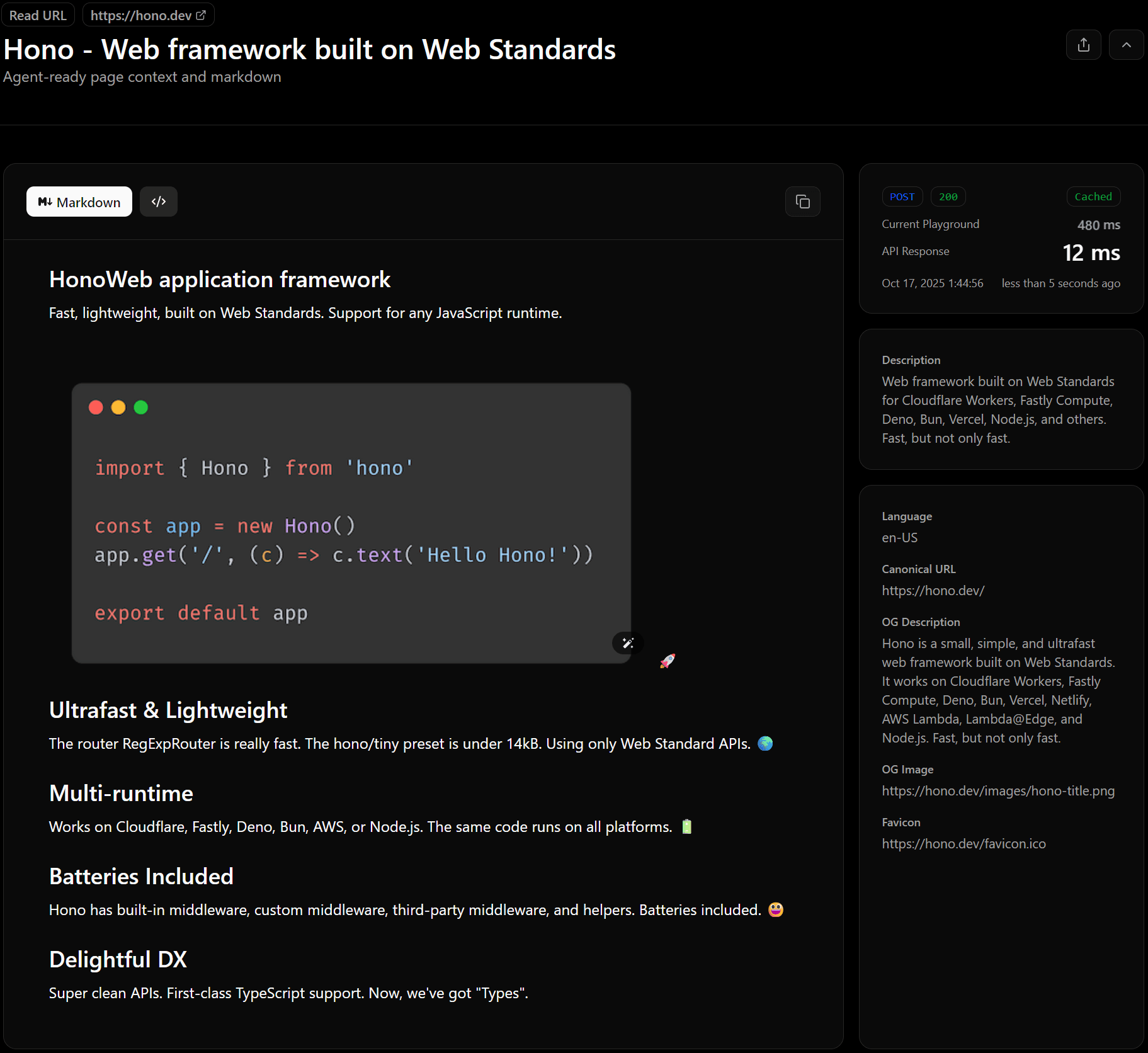Switch to raw HTML view
This screenshot has height=1053, width=1148.
tap(158, 202)
